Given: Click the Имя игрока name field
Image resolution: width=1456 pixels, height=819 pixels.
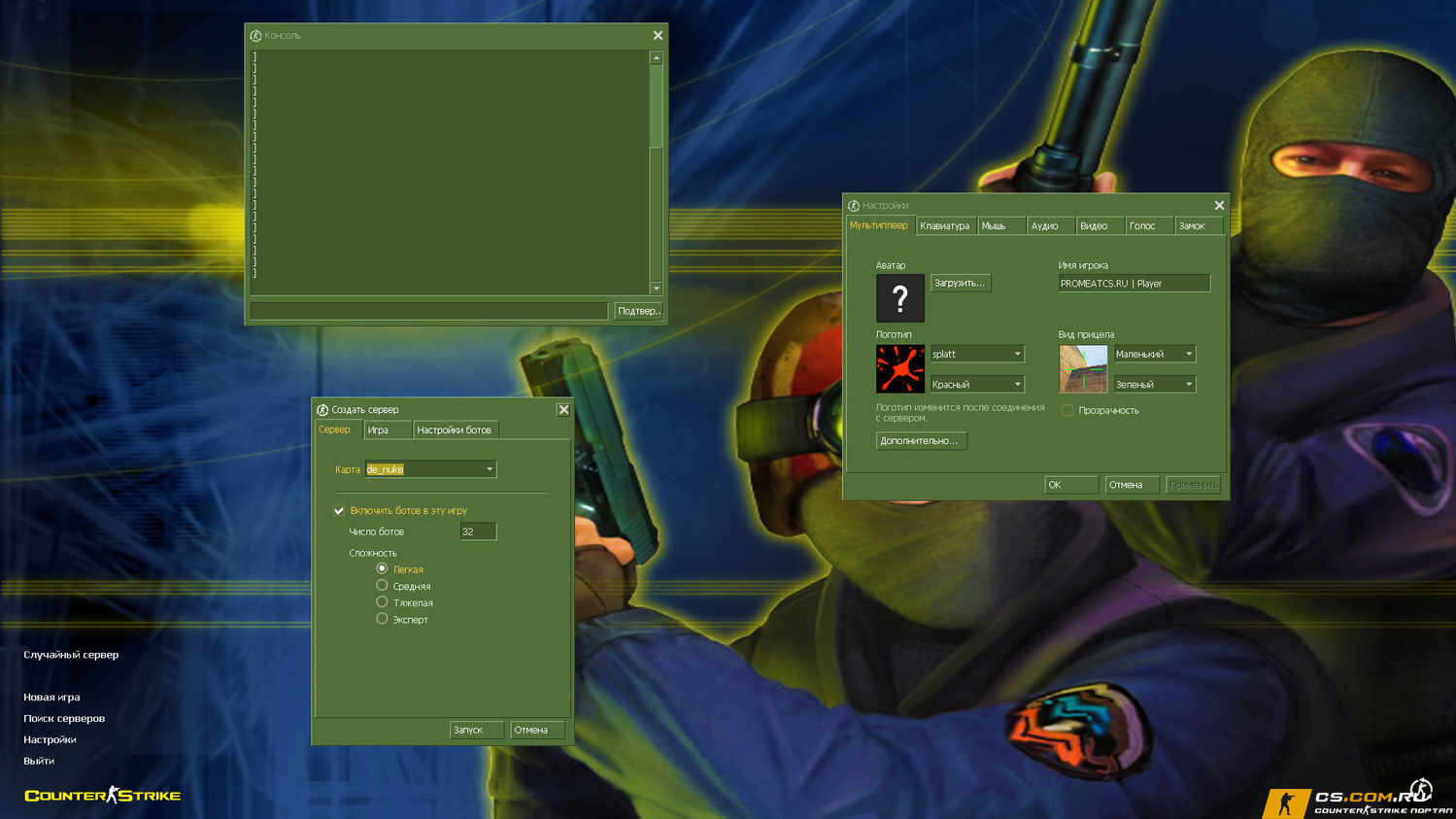Looking at the screenshot, I should [1134, 284].
